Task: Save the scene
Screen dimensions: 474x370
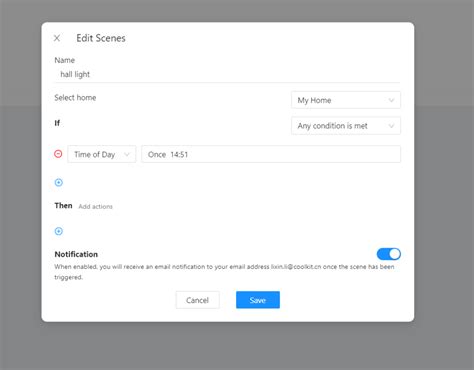Action: (258, 300)
